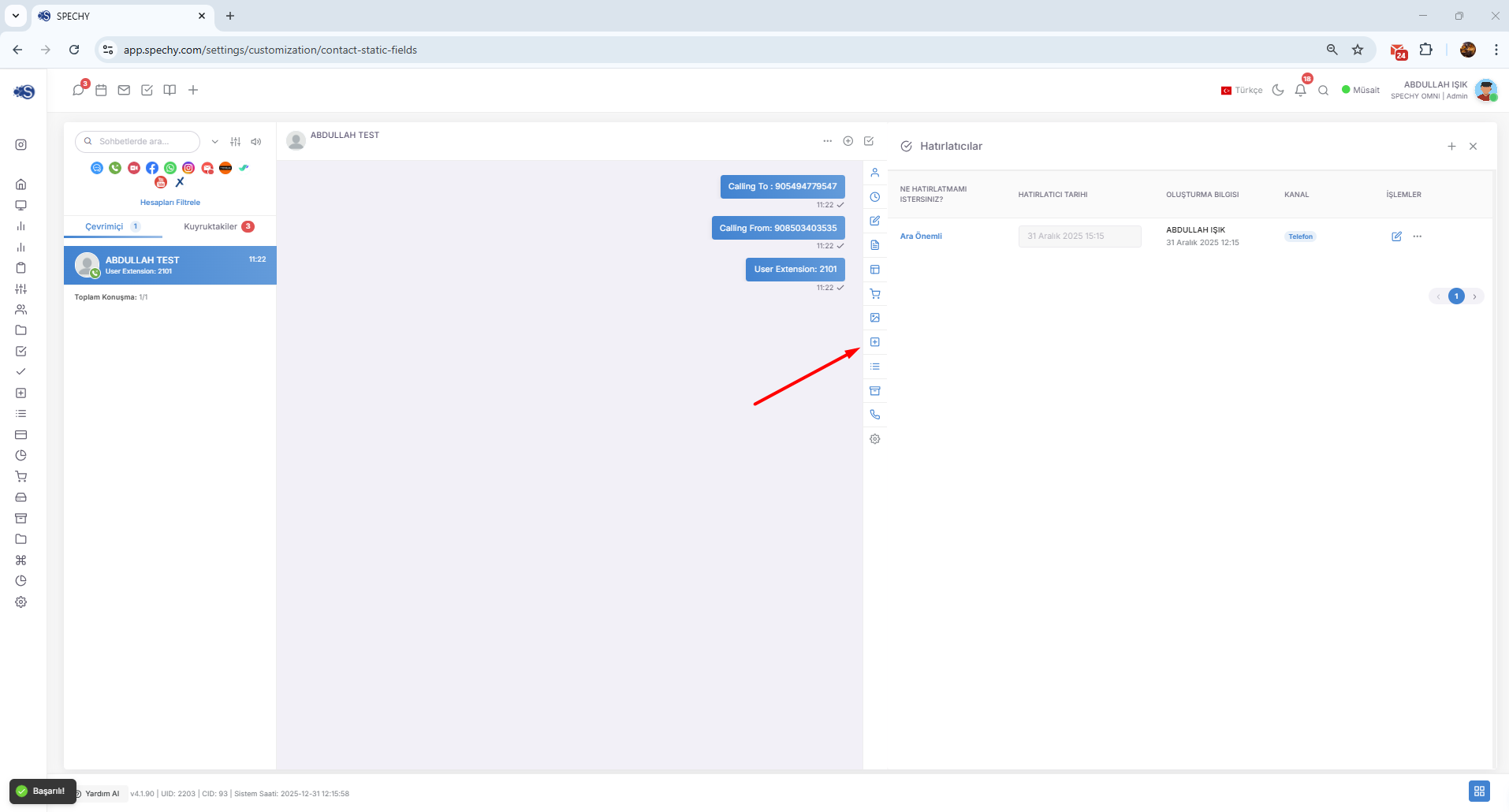Filter conversations by orange Trendyol channel icon
Screen dimensions: 1509x812
[225, 168]
